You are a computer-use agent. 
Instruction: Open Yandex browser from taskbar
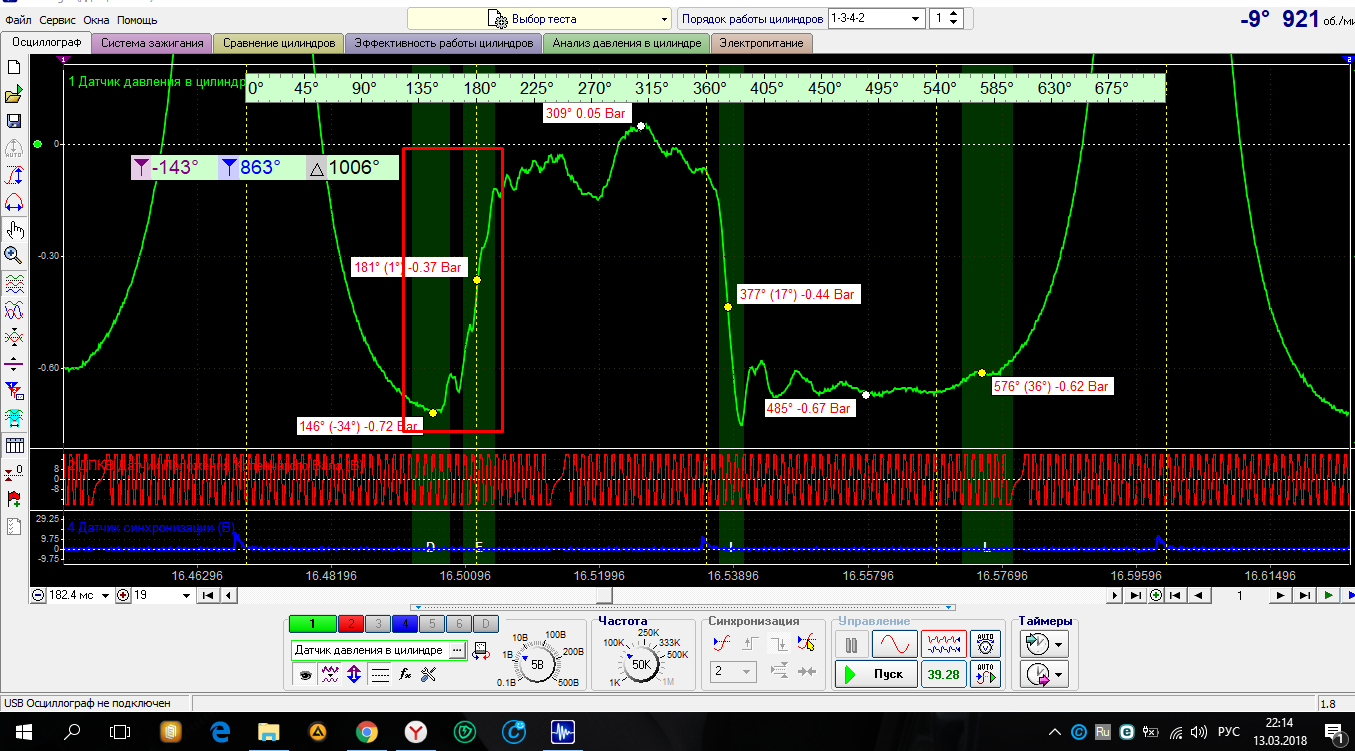[416, 732]
